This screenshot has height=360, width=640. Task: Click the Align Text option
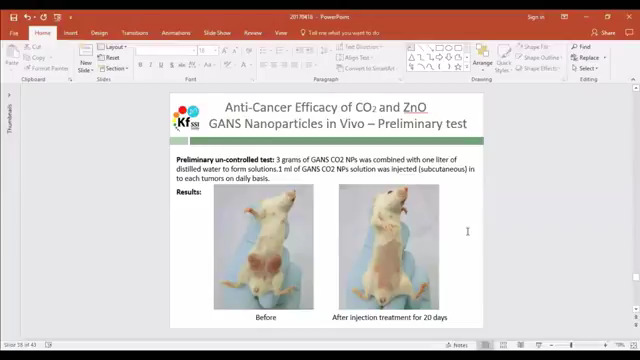354,58
